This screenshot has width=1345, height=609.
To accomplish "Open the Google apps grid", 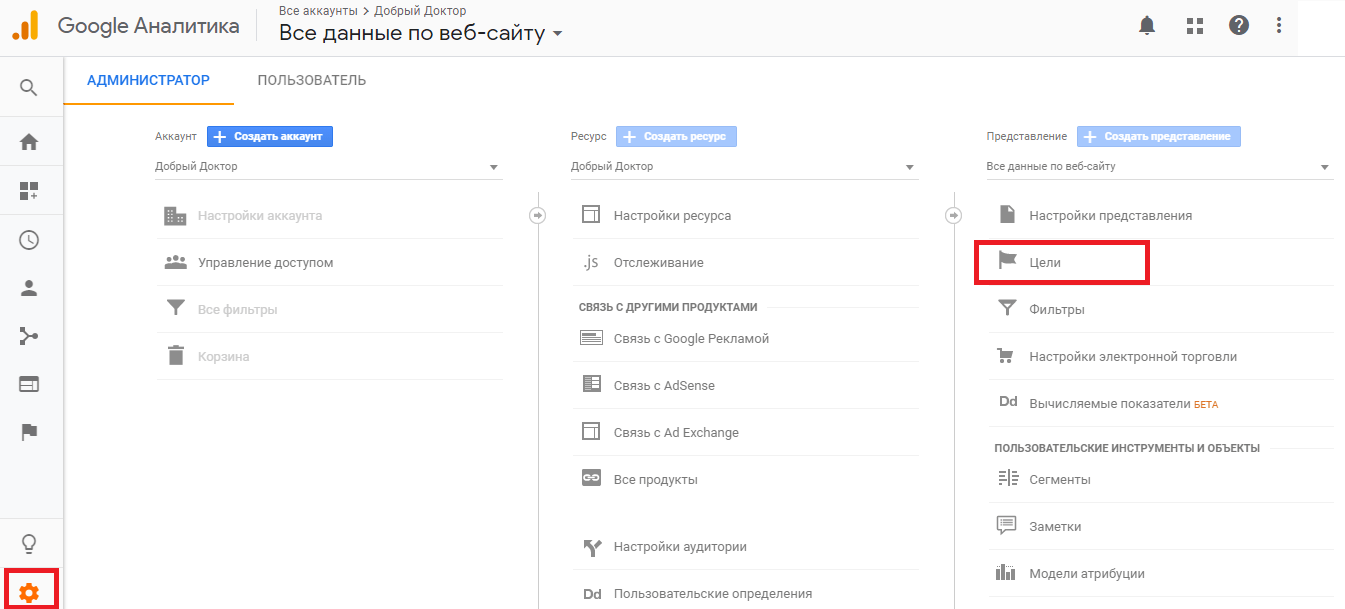I will point(1194,26).
